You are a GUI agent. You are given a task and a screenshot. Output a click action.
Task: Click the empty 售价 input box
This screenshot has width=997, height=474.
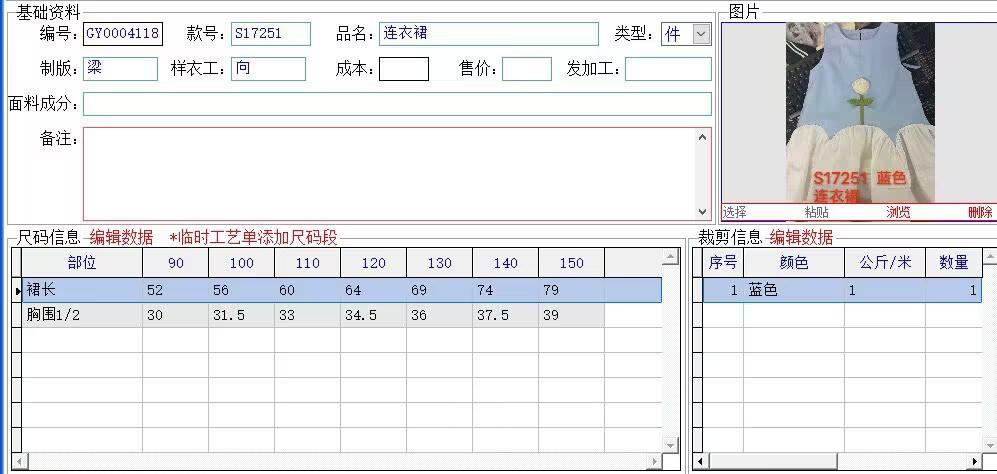pyautogui.click(x=526, y=69)
